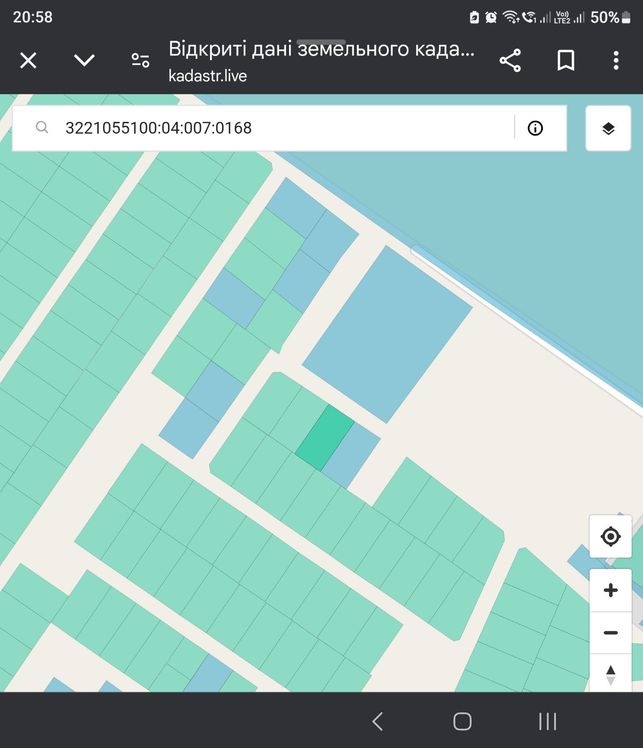The width and height of the screenshot is (643, 748).
Task: Open the info button beside search
Action: click(x=535, y=128)
